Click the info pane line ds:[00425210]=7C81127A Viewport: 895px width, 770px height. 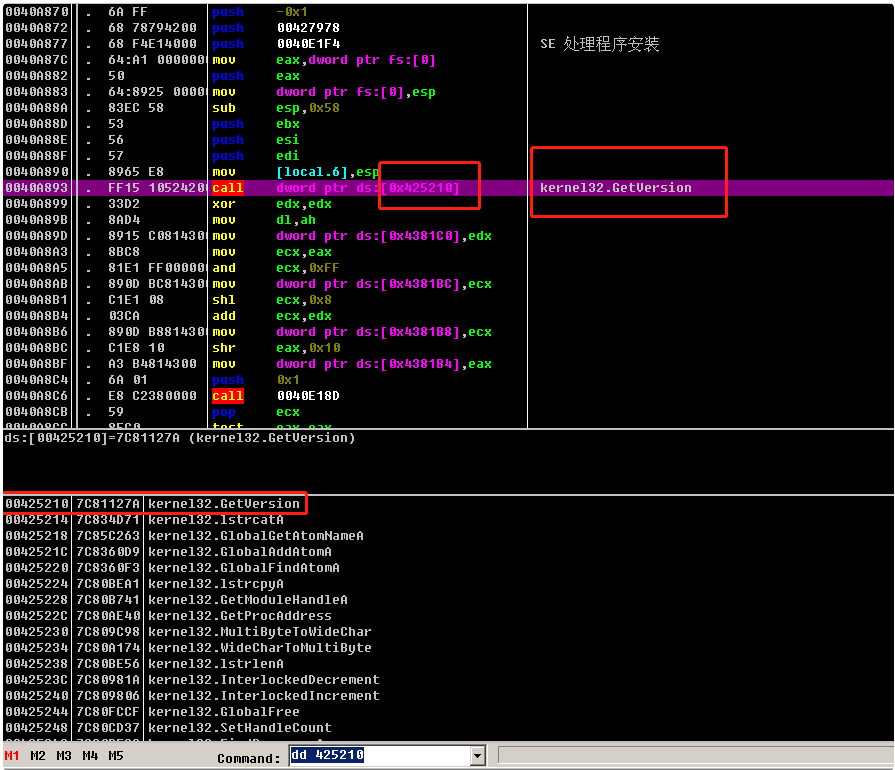(x=180, y=438)
